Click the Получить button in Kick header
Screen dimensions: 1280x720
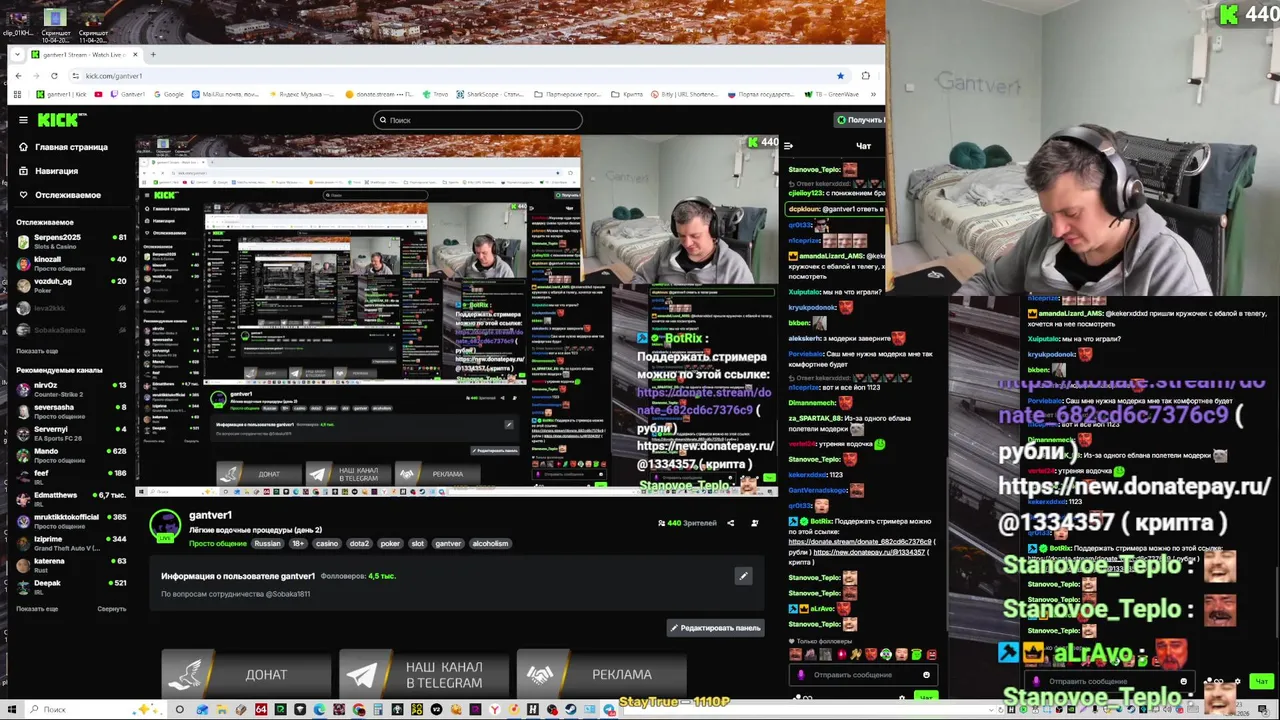(x=860, y=120)
